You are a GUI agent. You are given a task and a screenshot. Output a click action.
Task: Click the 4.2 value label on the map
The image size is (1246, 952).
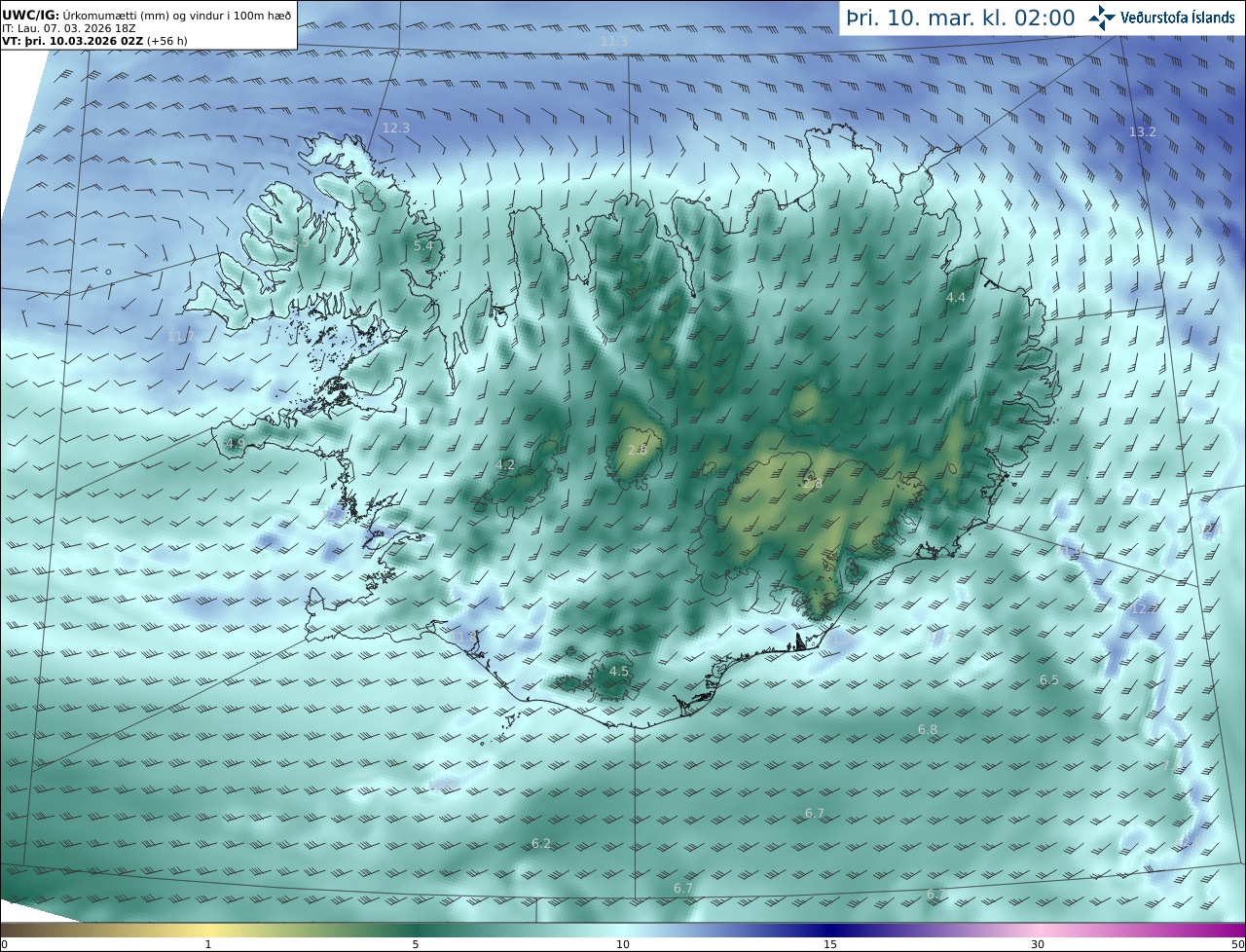(x=505, y=465)
